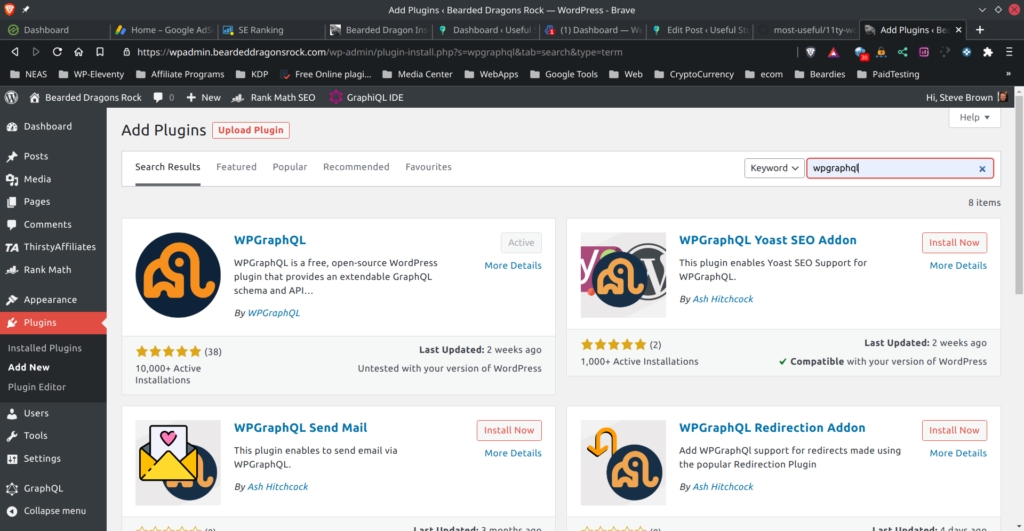
Task: Open More Details for Yoast SEO Addon
Action: coord(958,265)
